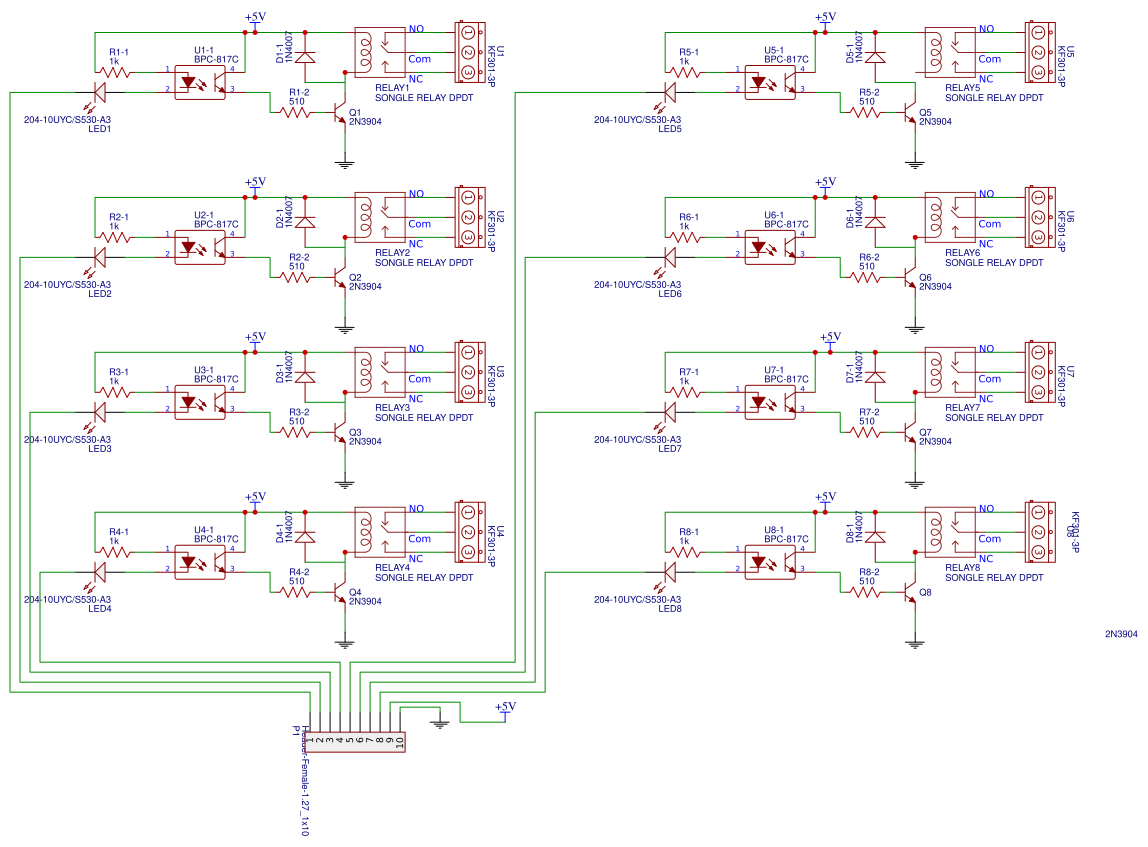
Task: Click the +5V power flag near P1
Action: pyautogui.click(x=507, y=710)
